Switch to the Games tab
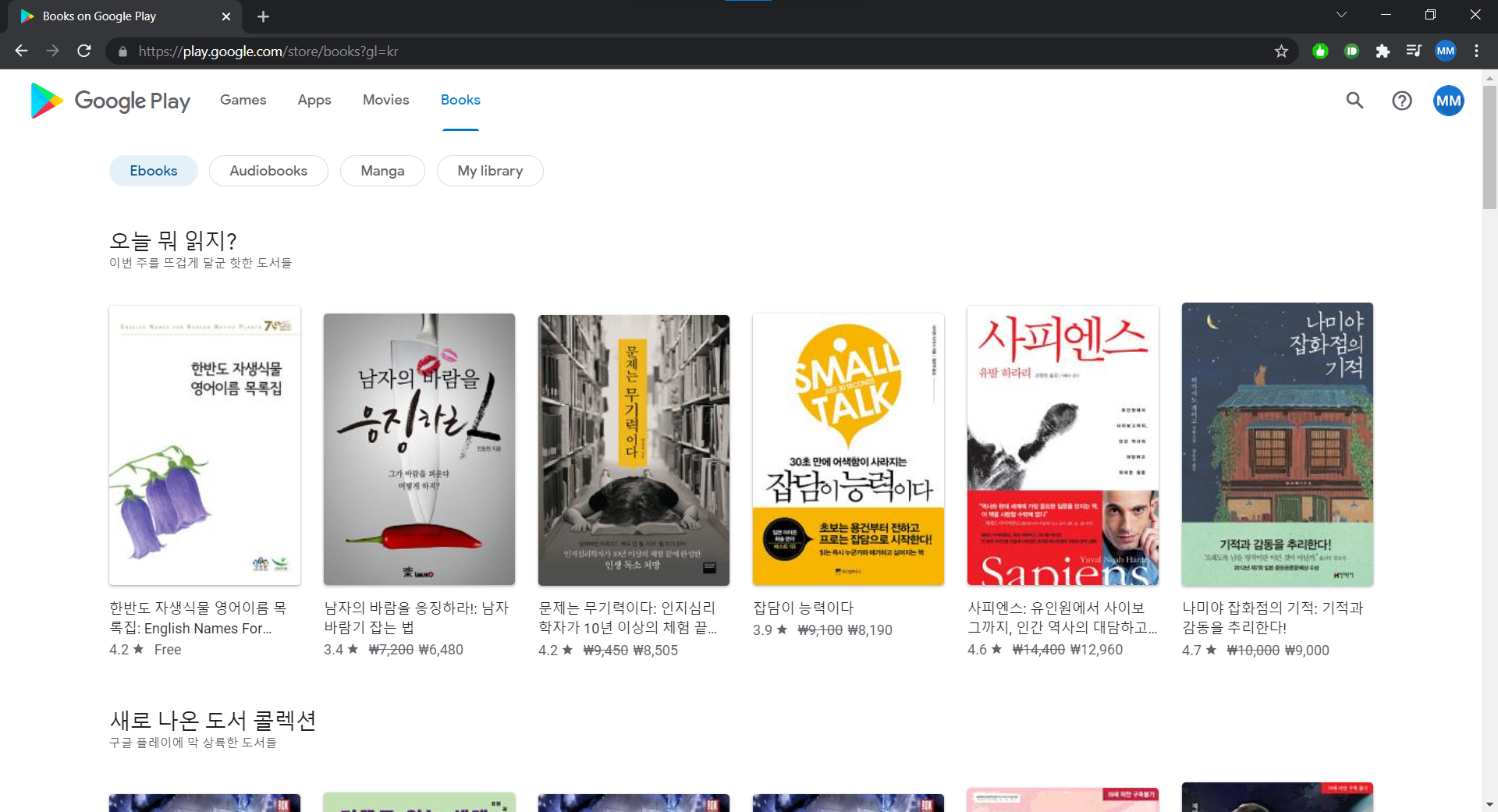Image resolution: width=1498 pixels, height=812 pixels. pos(243,100)
